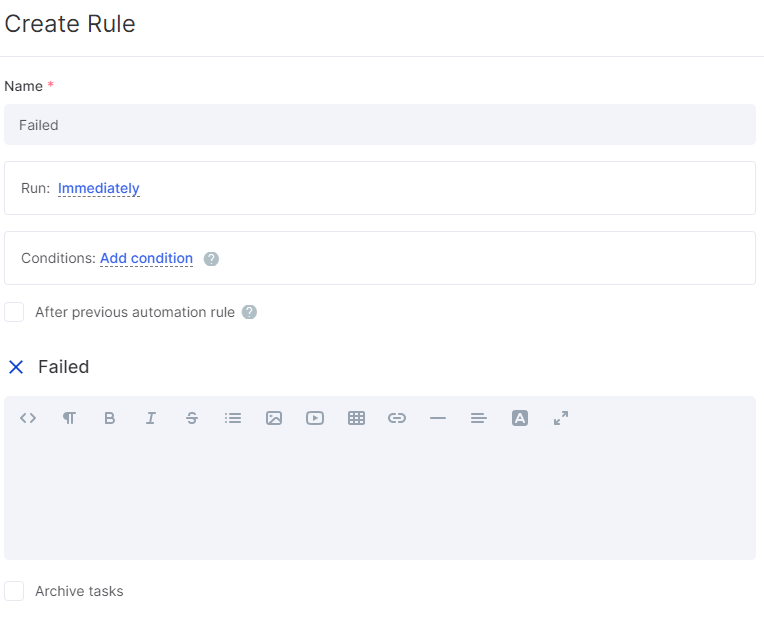Insert a bulleted list
This screenshot has width=764, height=621.
(233, 418)
